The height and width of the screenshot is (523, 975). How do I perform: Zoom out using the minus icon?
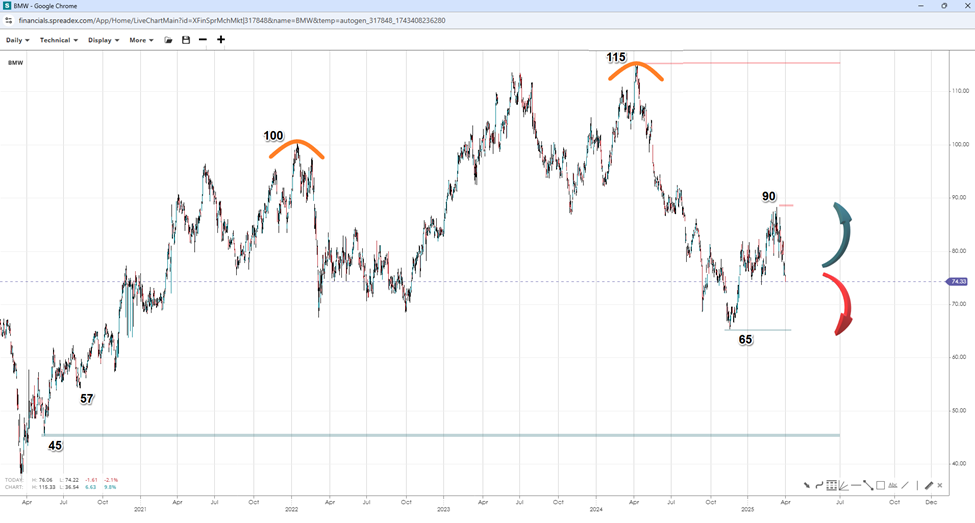203,40
